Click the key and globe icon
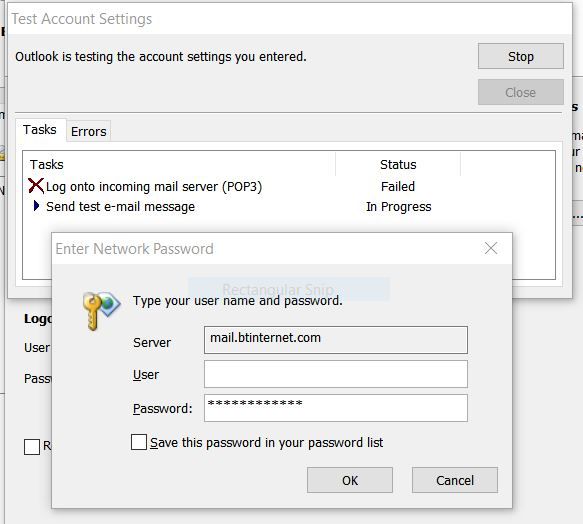583x524 pixels. tap(102, 310)
